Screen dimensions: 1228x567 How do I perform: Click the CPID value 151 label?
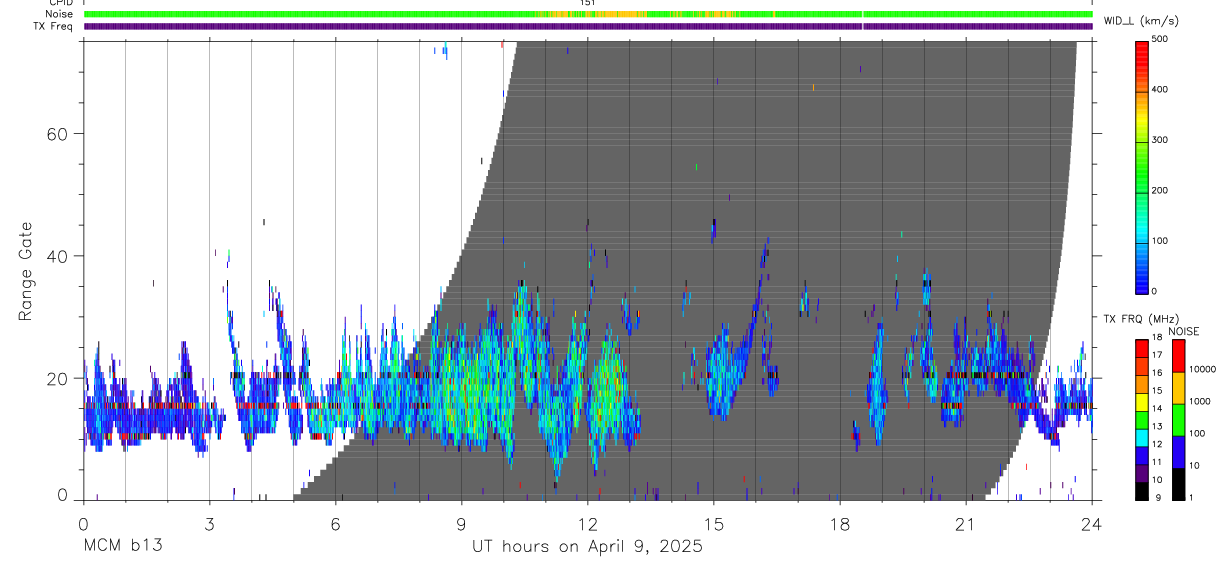coord(588,3)
